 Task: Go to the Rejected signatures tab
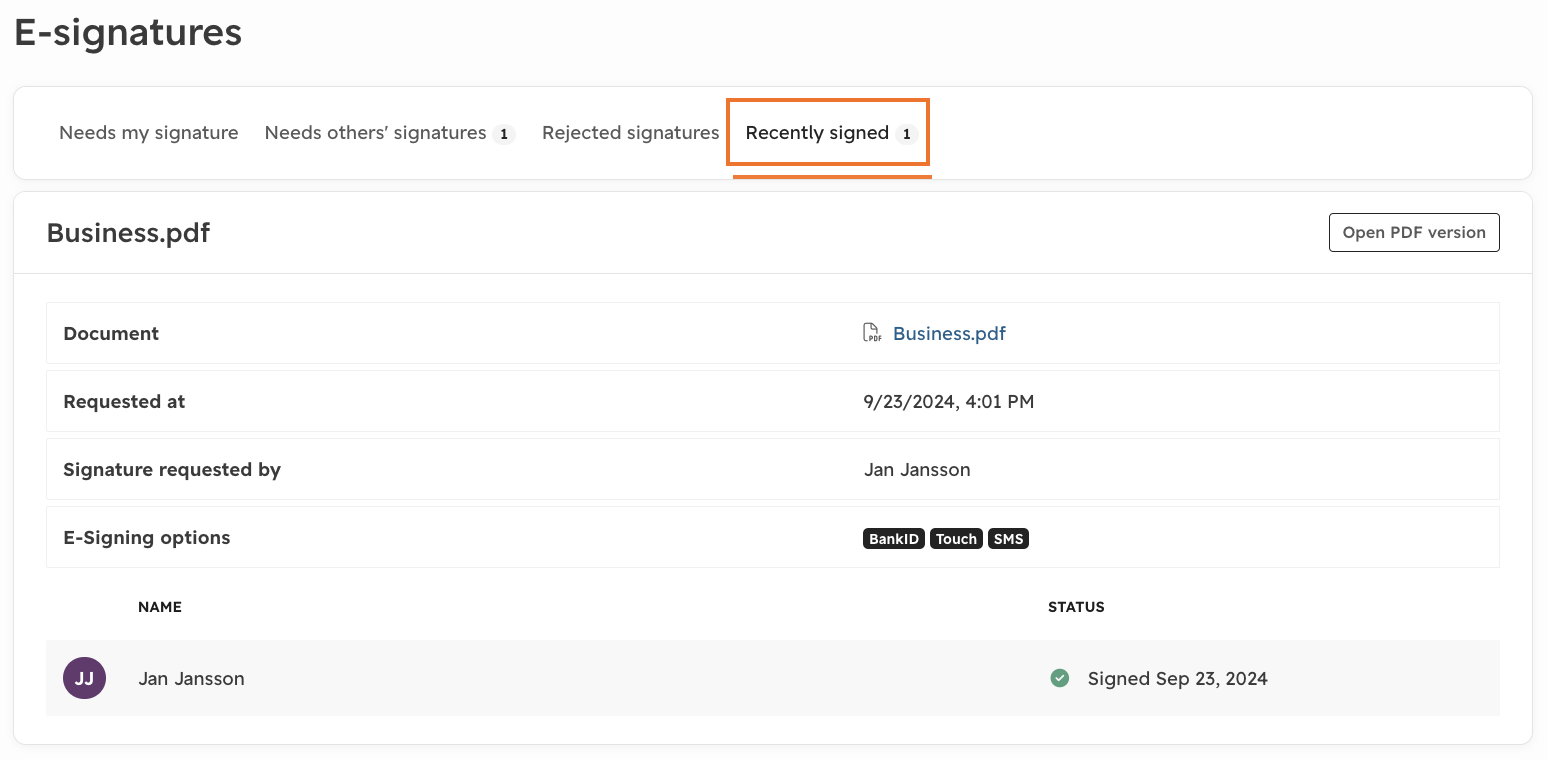pos(630,133)
